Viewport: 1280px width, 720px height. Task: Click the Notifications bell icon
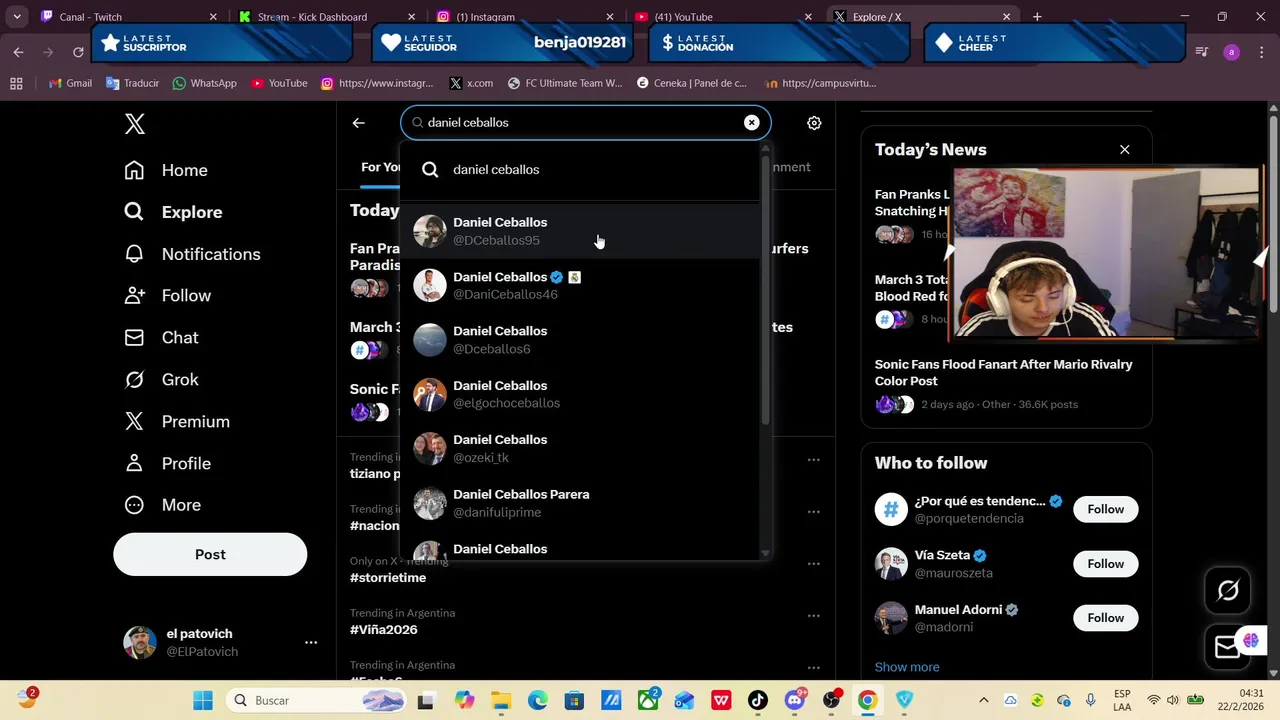click(x=134, y=254)
